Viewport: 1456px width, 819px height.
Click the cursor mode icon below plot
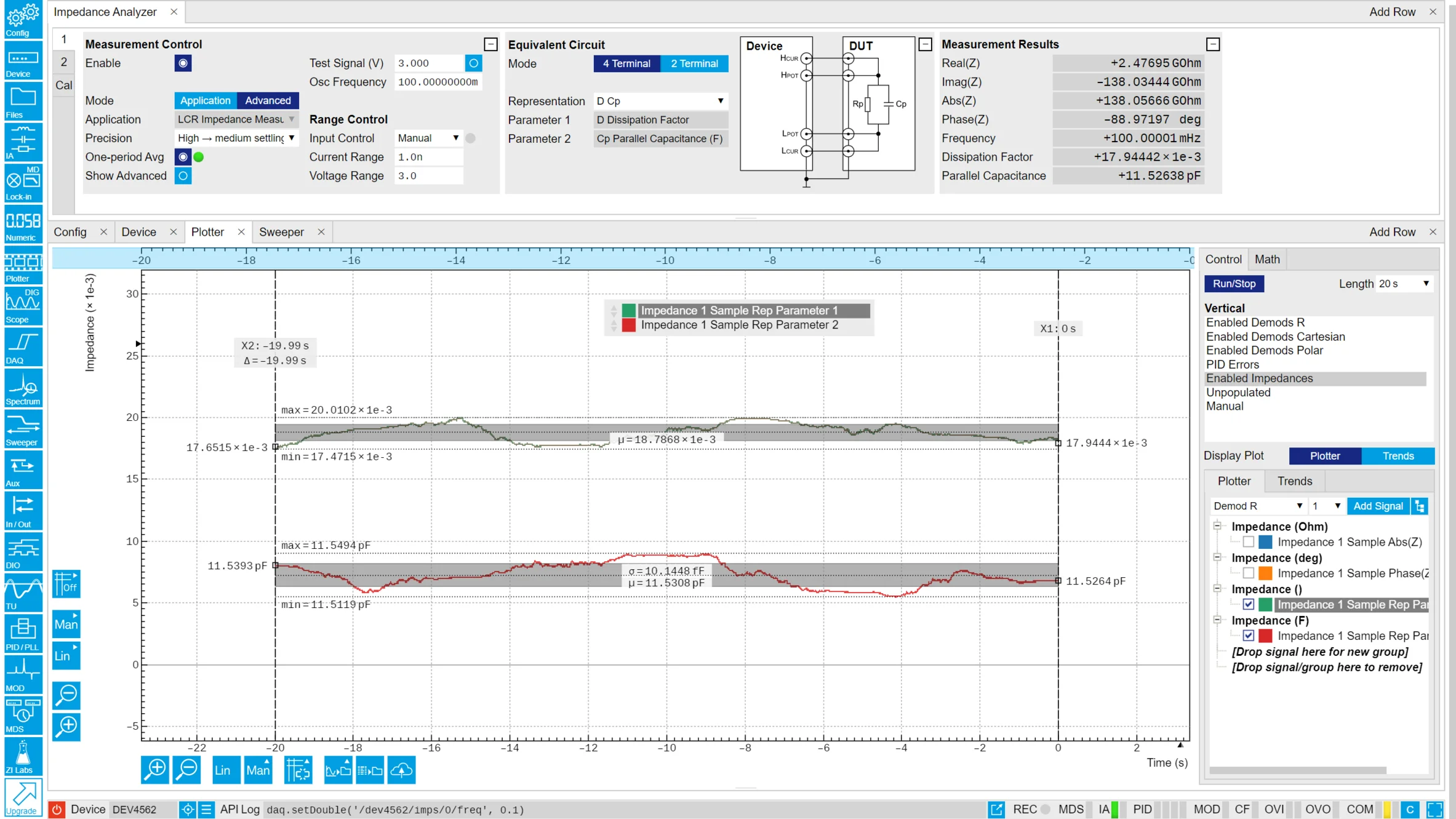pyautogui.click(x=298, y=770)
